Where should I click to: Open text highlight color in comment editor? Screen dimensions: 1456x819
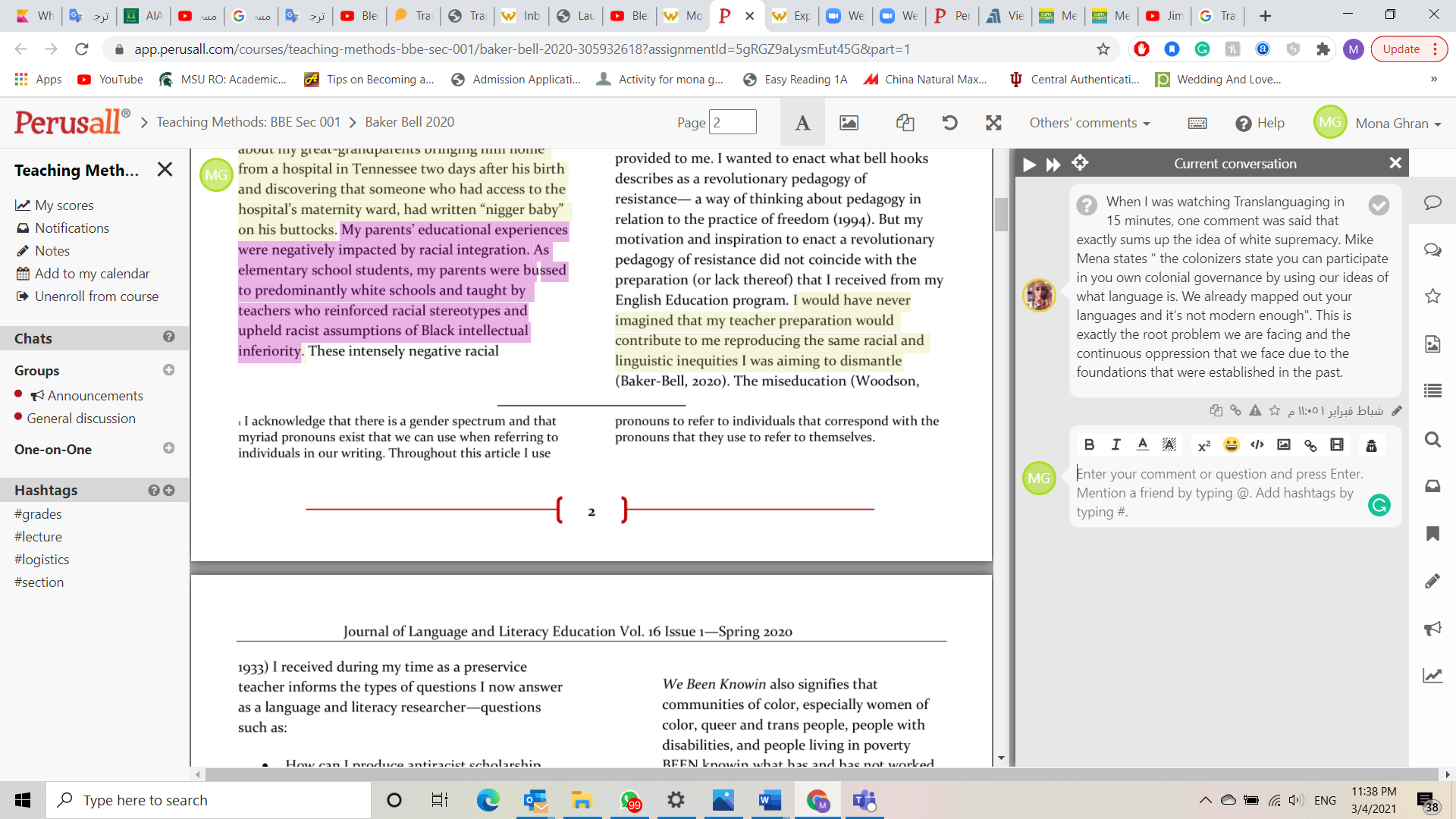coord(1169,445)
